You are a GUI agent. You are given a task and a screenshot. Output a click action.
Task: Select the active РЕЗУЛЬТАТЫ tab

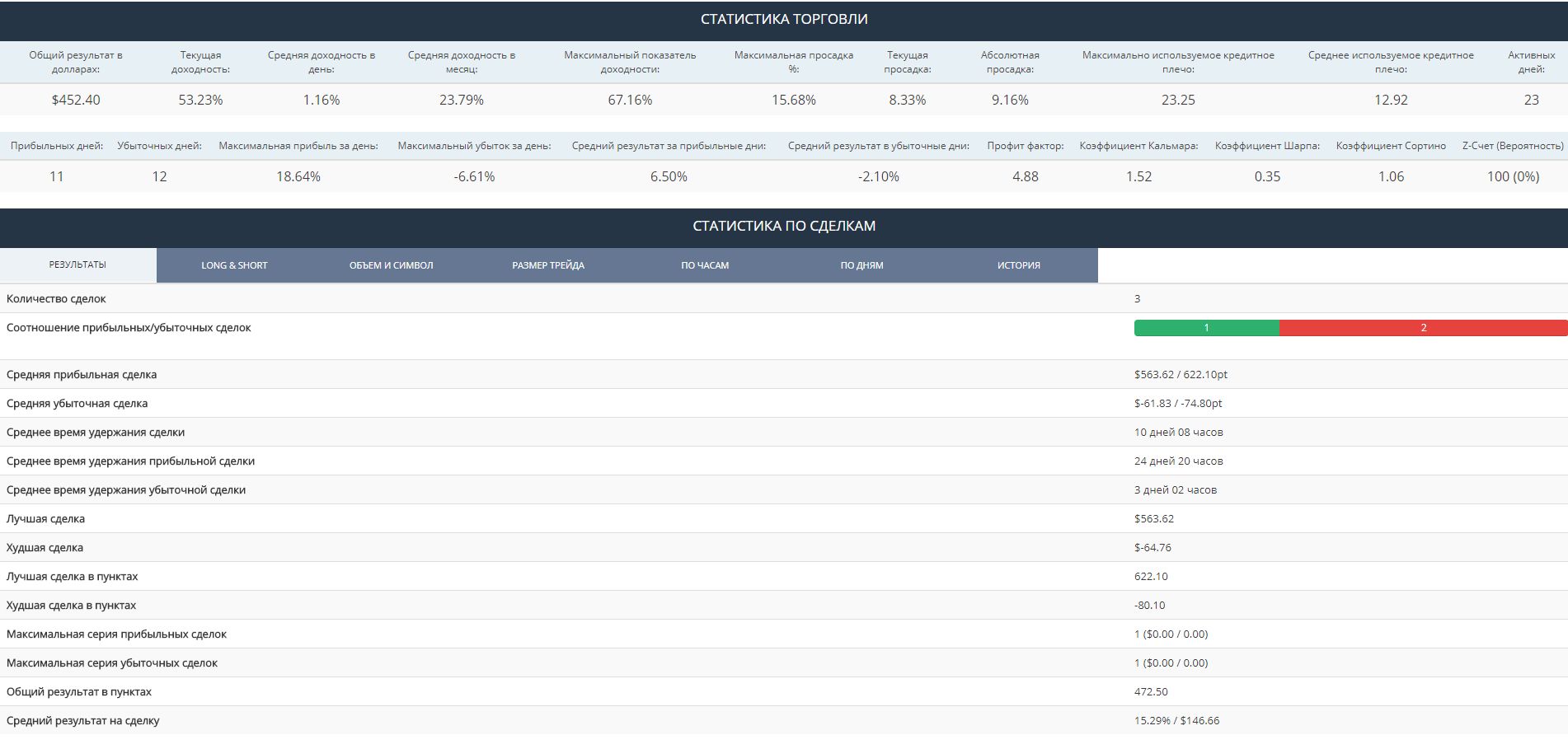click(x=77, y=264)
